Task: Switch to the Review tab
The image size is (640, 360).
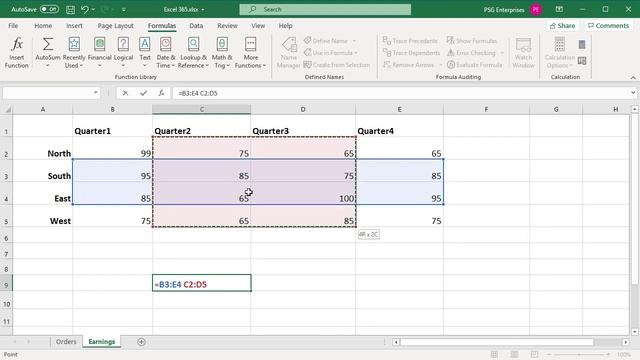Action: (x=227, y=25)
